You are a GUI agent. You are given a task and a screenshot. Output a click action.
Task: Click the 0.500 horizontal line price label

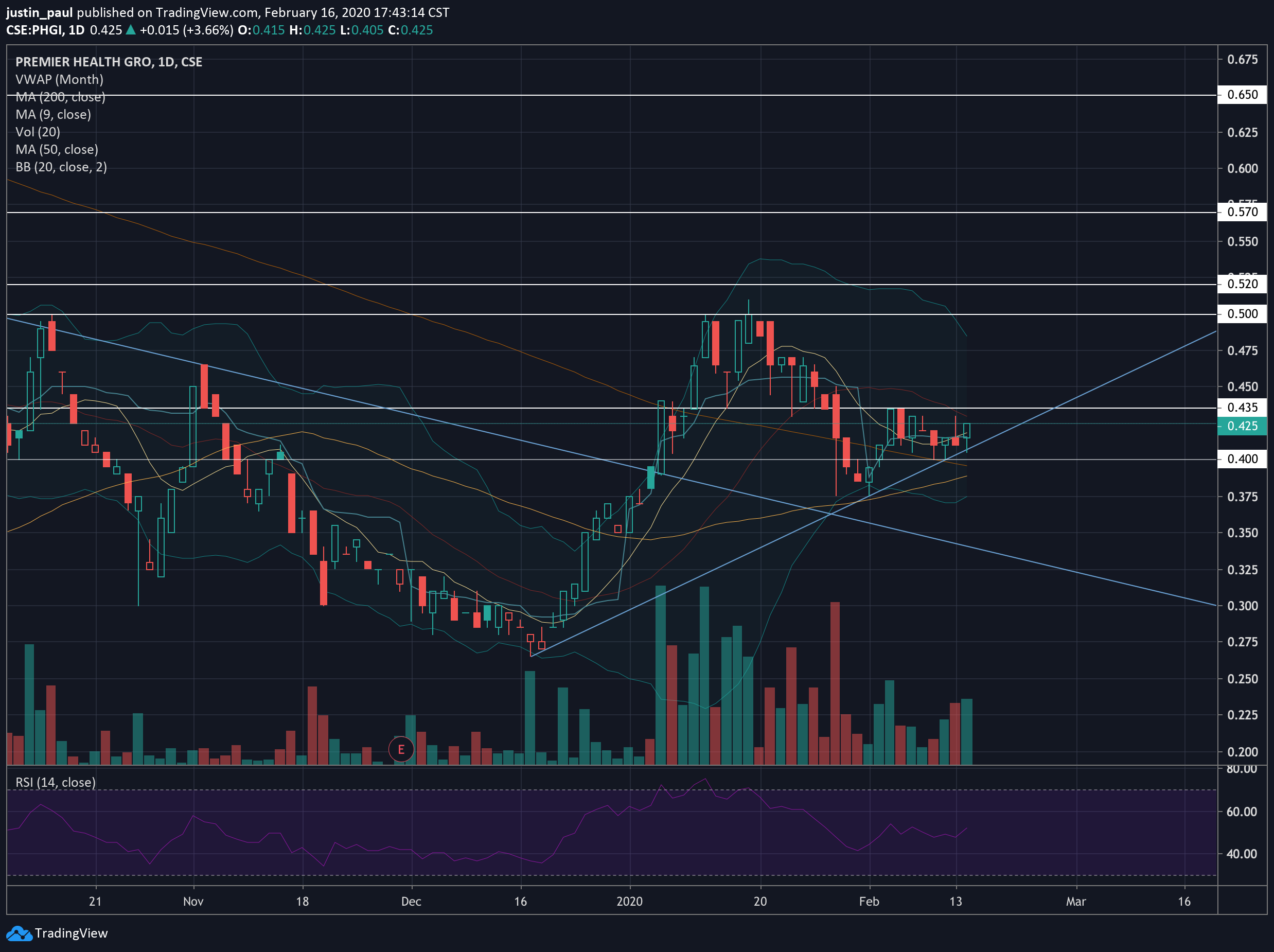(x=1242, y=314)
